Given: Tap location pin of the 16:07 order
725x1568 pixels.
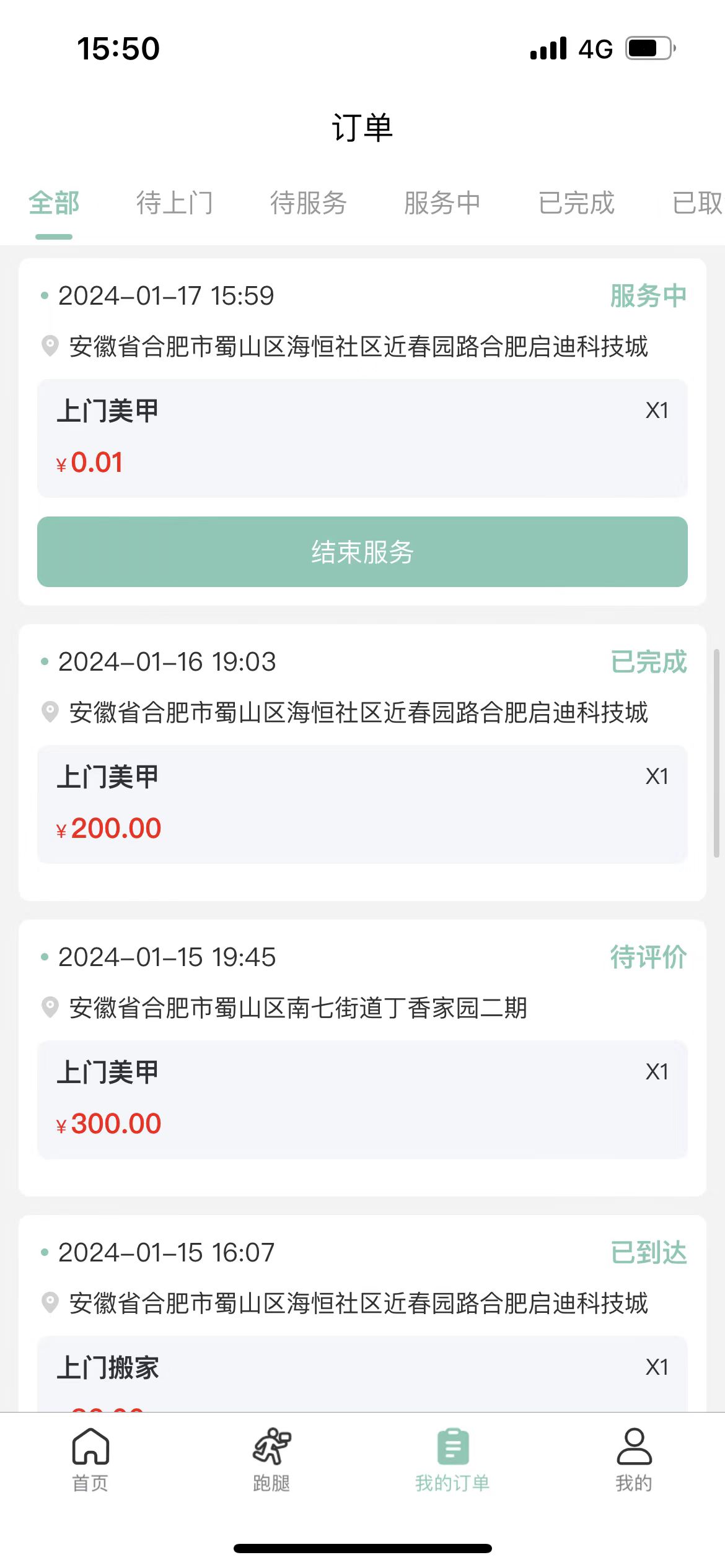Looking at the screenshot, I should pos(50,1302).
